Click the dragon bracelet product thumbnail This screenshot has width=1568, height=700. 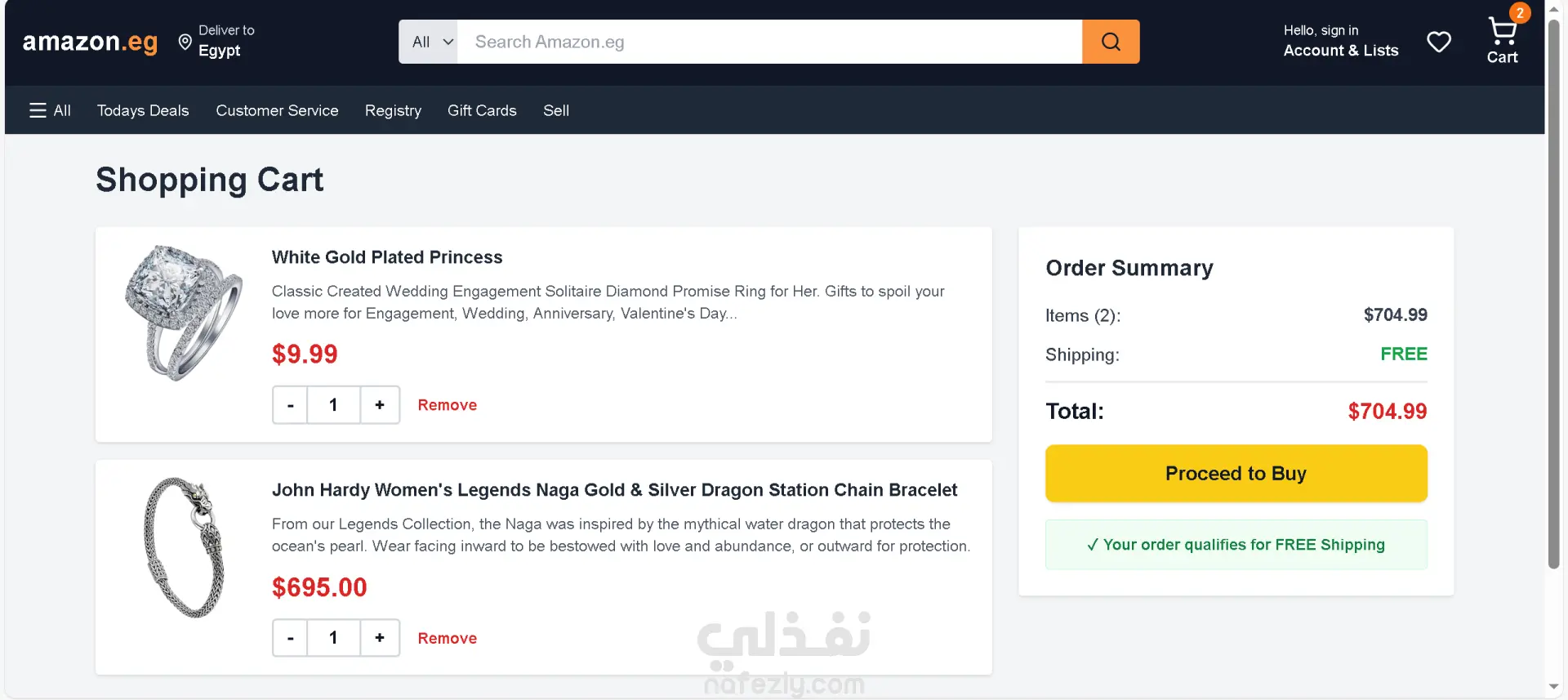[x=185, y=547]
